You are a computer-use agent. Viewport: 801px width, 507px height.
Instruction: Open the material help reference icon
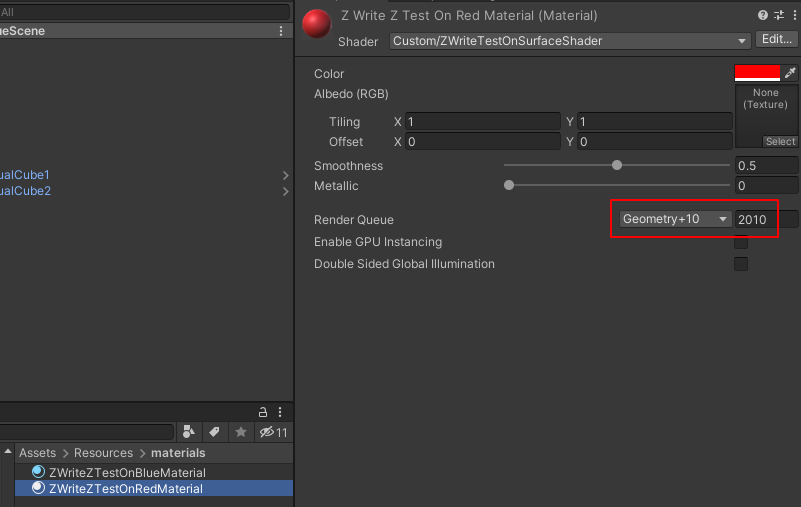pos(763,15)
